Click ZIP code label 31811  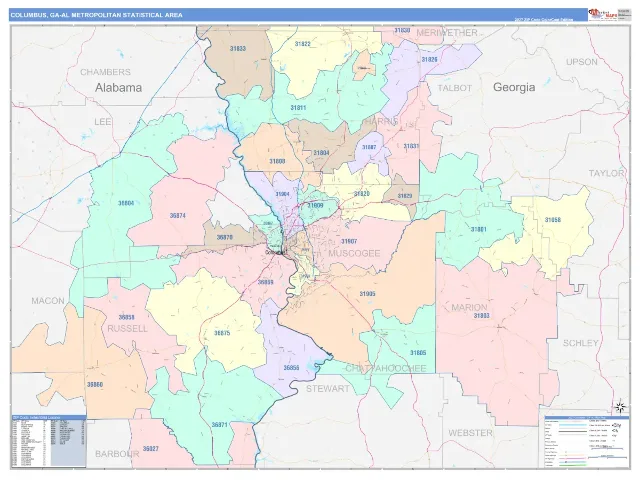click(298, 108)
